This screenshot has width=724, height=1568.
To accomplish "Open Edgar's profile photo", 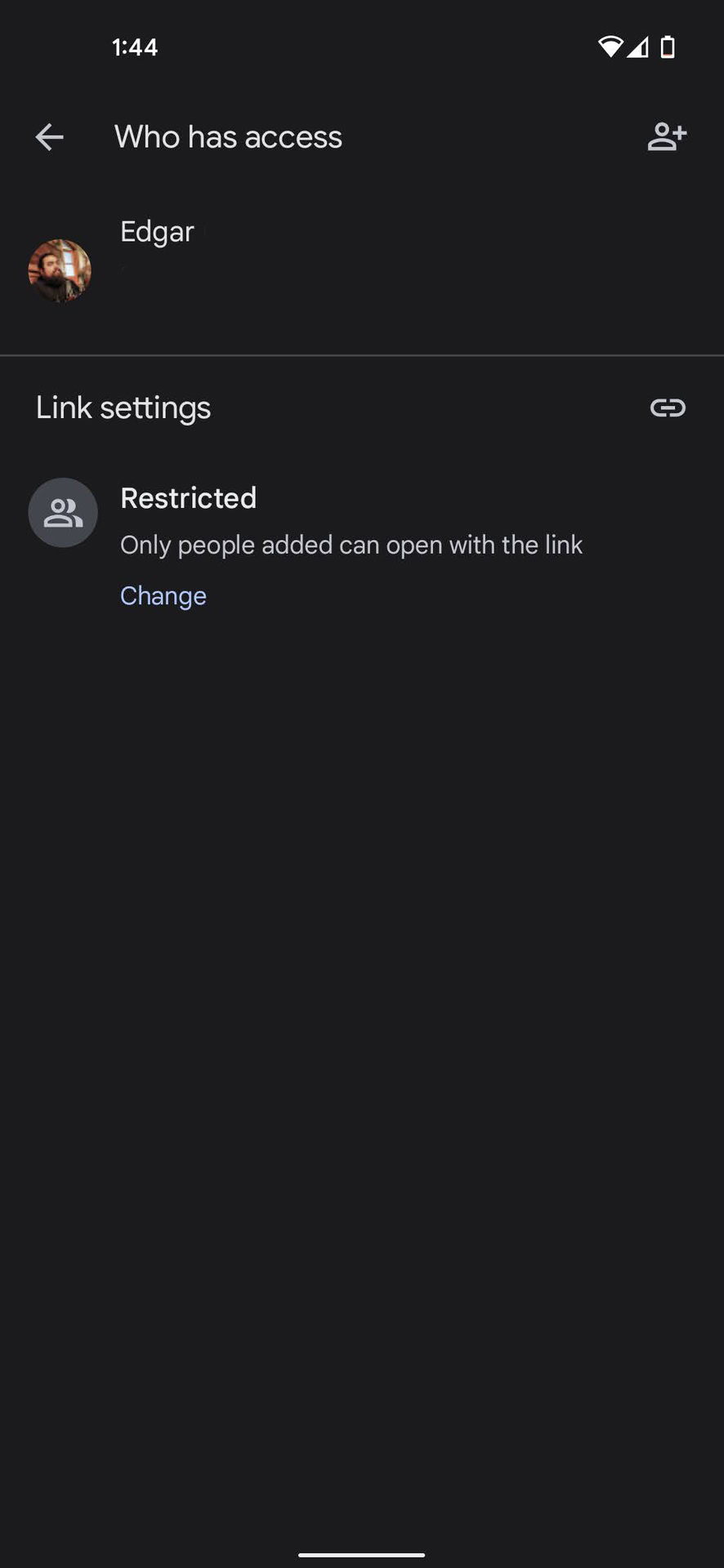I will [60, 270].
